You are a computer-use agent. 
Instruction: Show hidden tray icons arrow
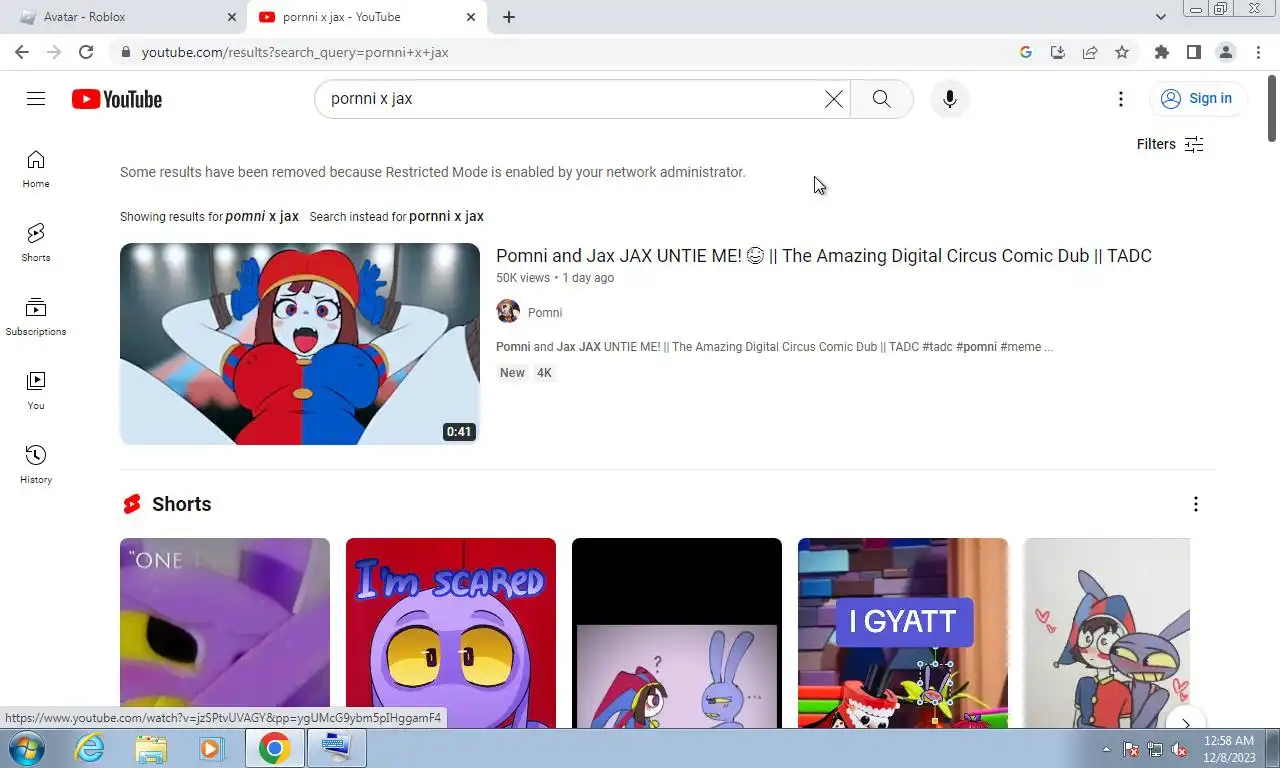point(1106,749)
